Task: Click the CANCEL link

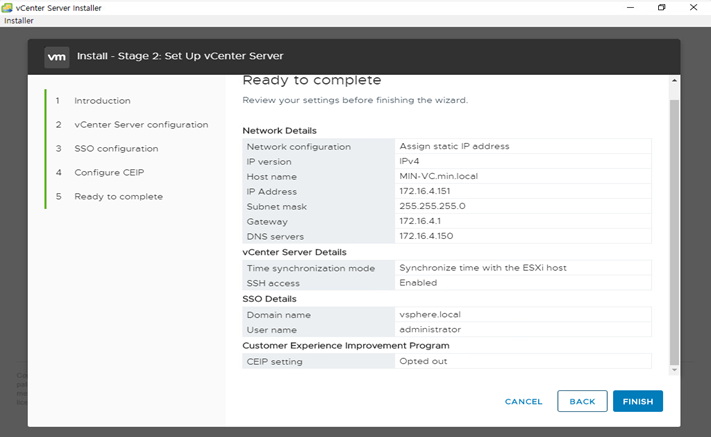Action: pos(523,402)
